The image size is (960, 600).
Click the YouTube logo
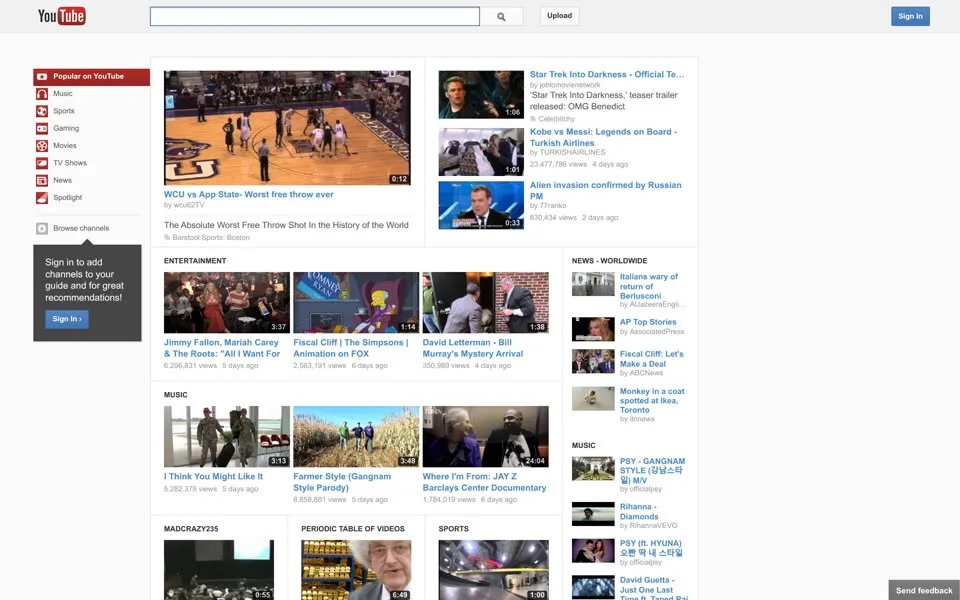point(62,16)
